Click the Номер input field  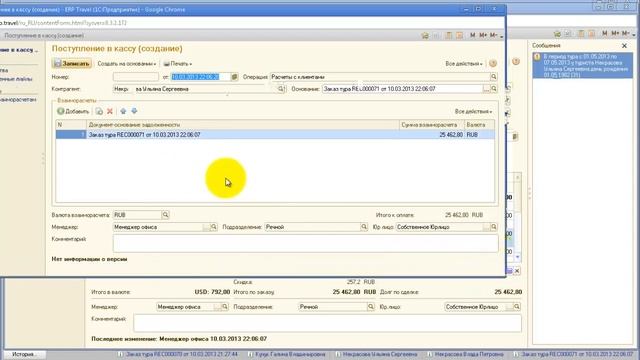pyautogui.click(x=136, y=77)
